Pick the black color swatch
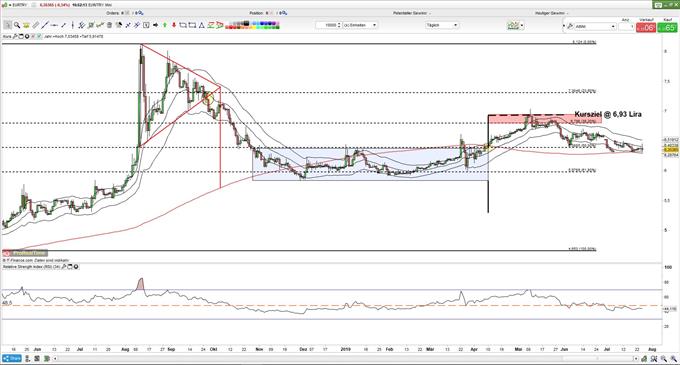This screenshot has height=365, width=680. point(246,23)
